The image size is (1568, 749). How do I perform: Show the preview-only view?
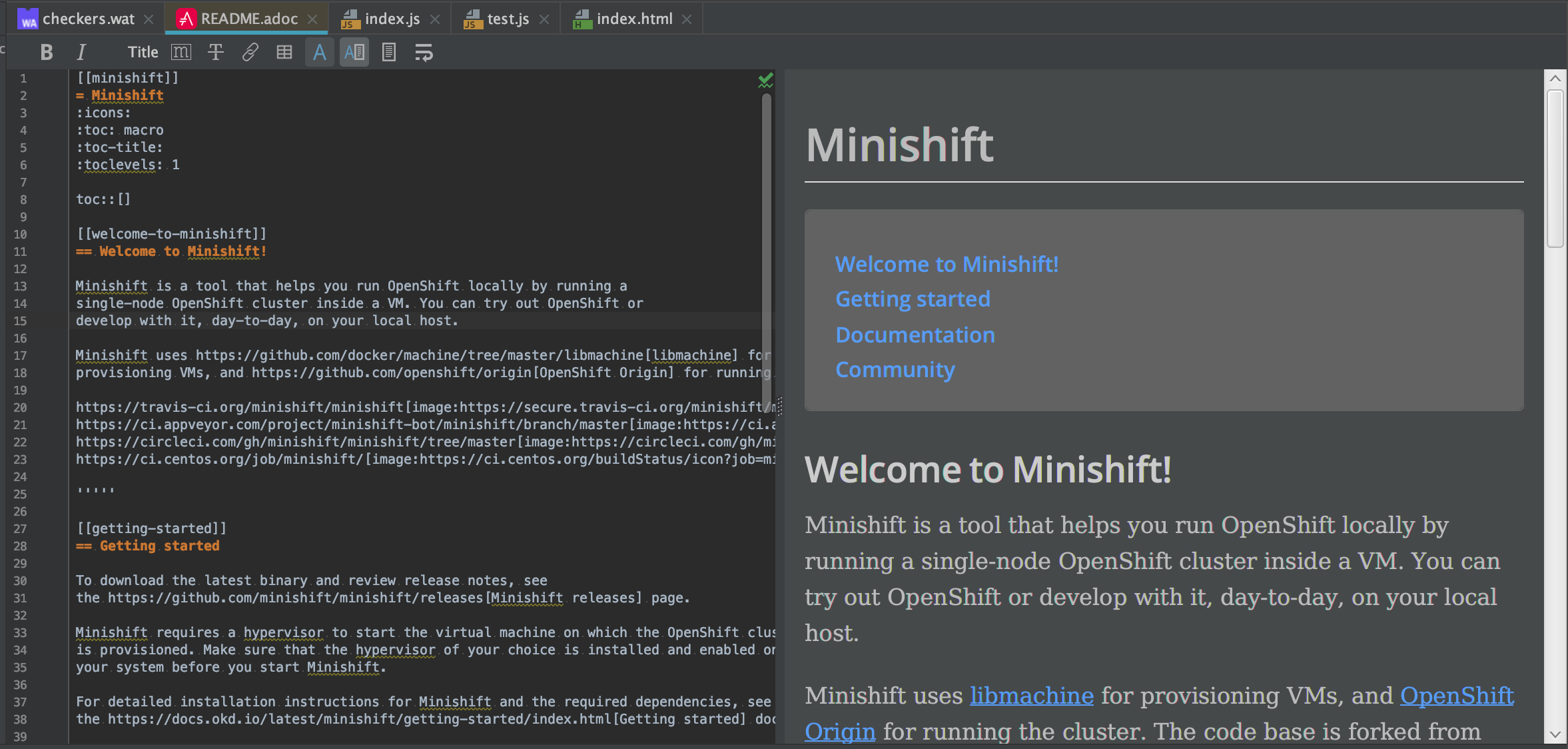coord(389,52)
